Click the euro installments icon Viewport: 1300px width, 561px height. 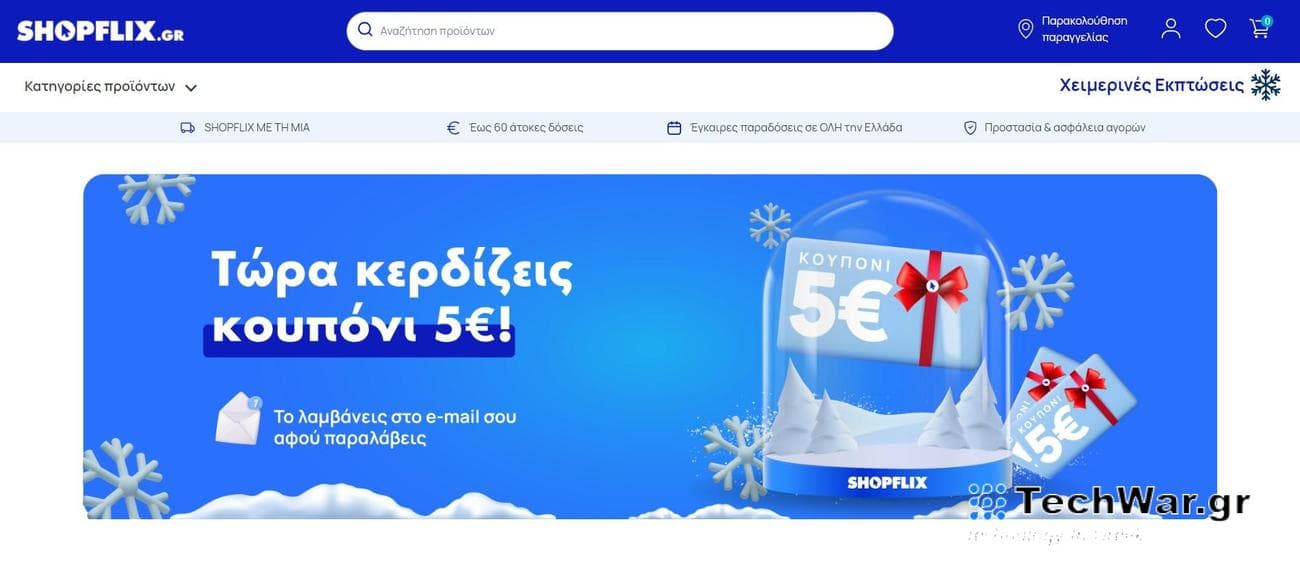click(x=453, y=128)
